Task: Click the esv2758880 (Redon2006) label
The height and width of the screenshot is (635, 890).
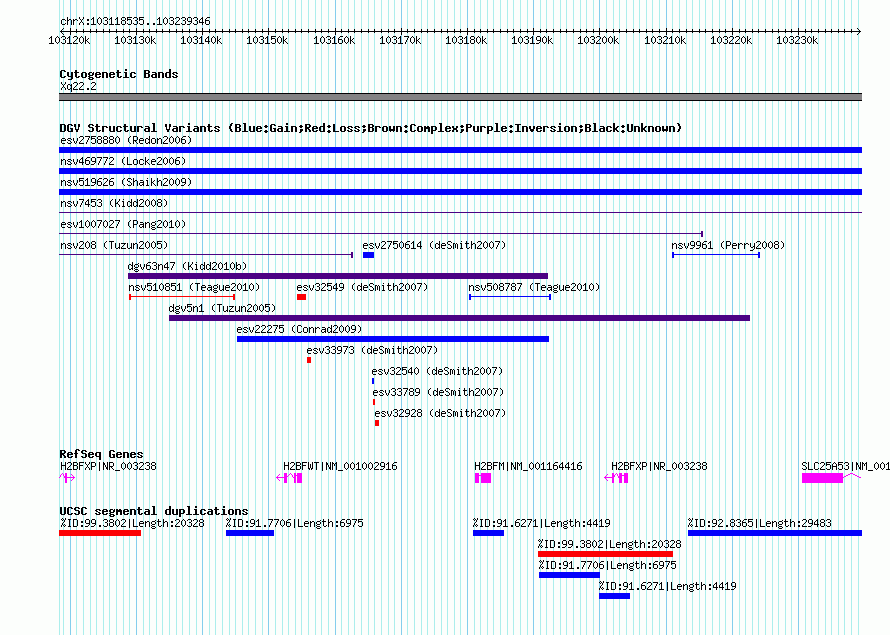Action: 126,140
